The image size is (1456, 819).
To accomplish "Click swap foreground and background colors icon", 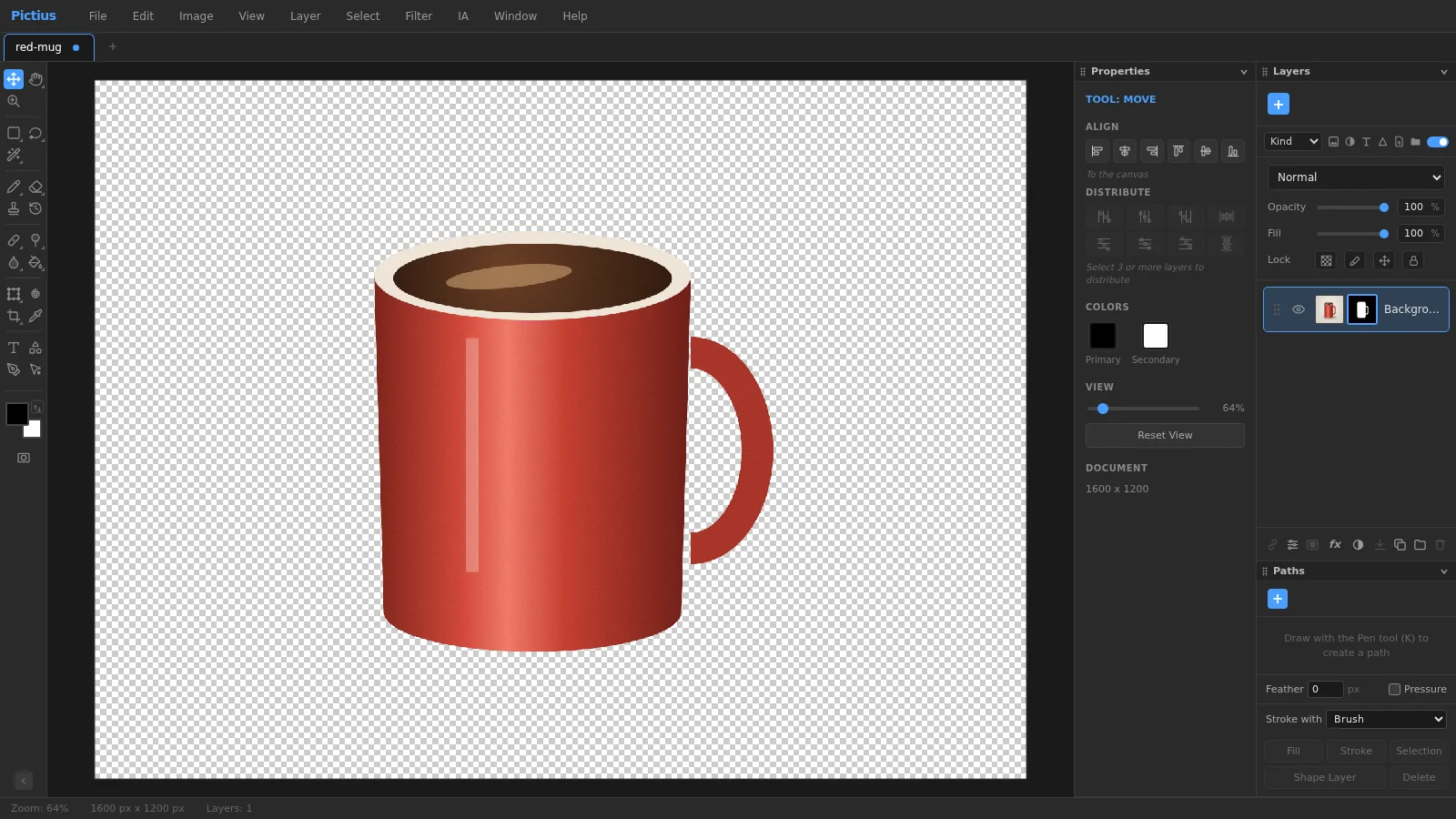I will [x=36, y=408].
